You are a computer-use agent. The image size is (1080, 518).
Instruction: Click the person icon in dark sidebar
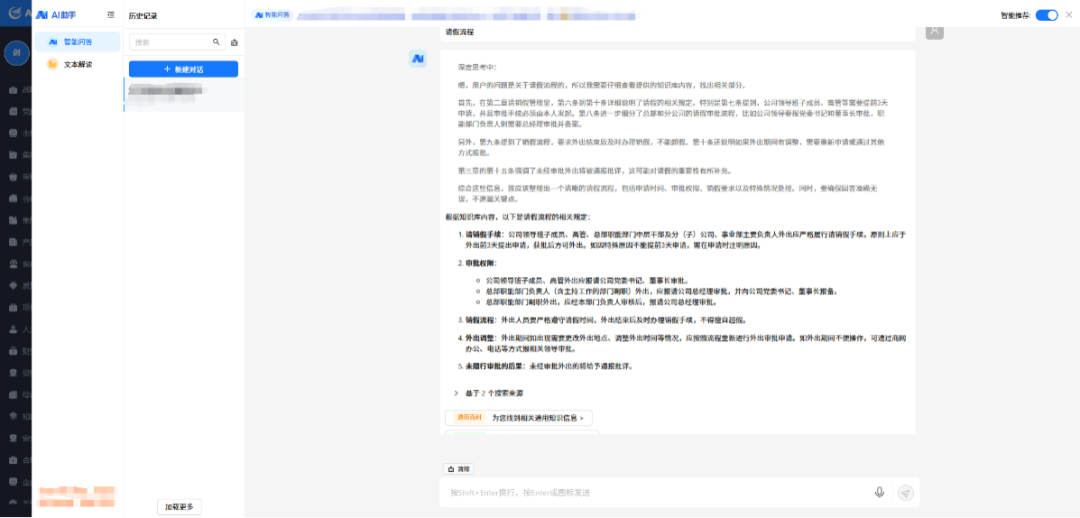click(13, 330)
